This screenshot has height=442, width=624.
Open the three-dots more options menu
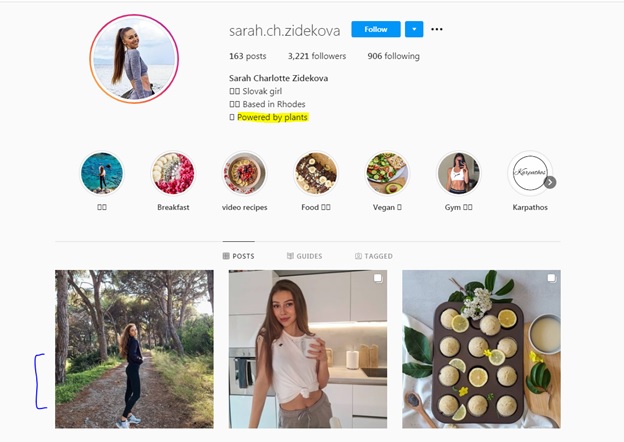tap(437, 29)
